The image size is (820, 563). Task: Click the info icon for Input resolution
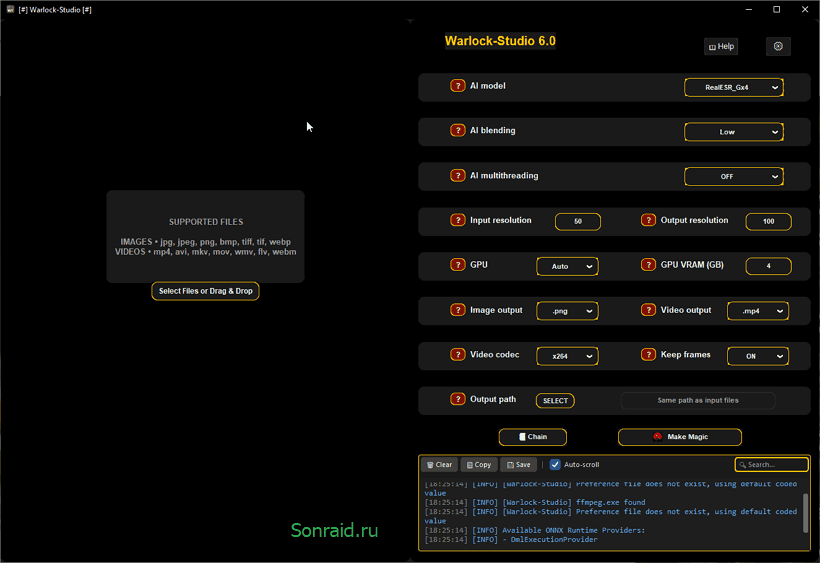[x=458, y=220]
